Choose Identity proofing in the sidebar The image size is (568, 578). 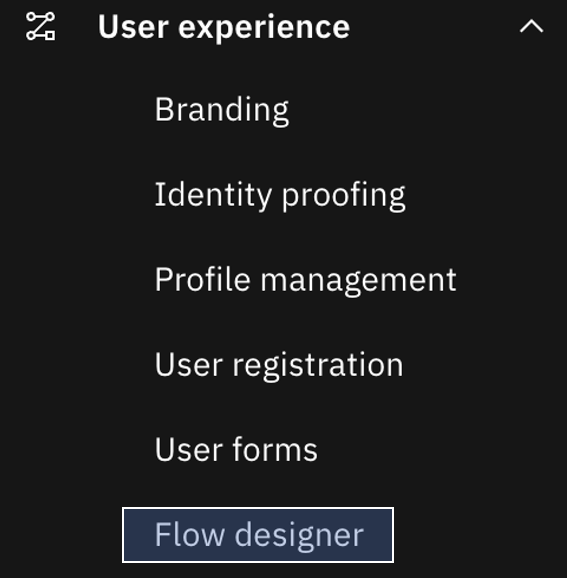[280, 195]
